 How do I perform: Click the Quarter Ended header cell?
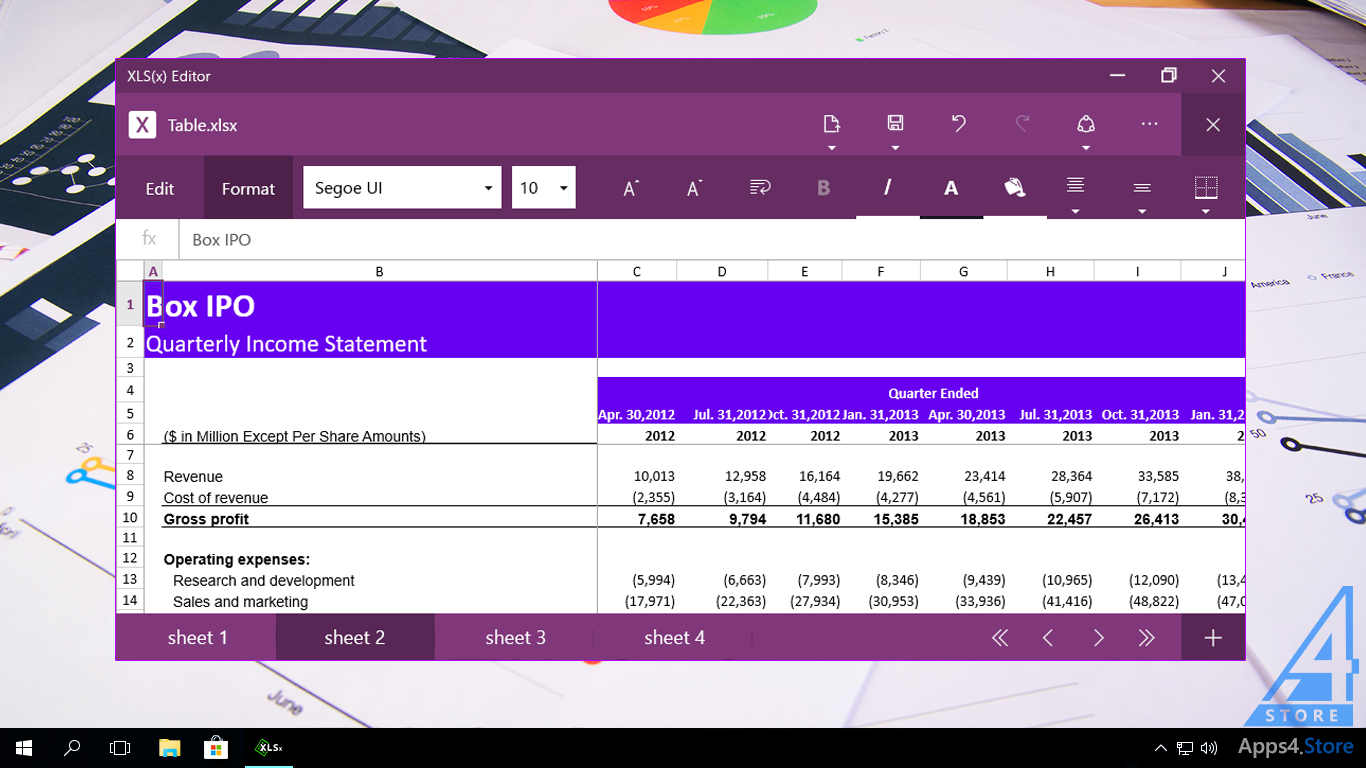coord(933,393)
